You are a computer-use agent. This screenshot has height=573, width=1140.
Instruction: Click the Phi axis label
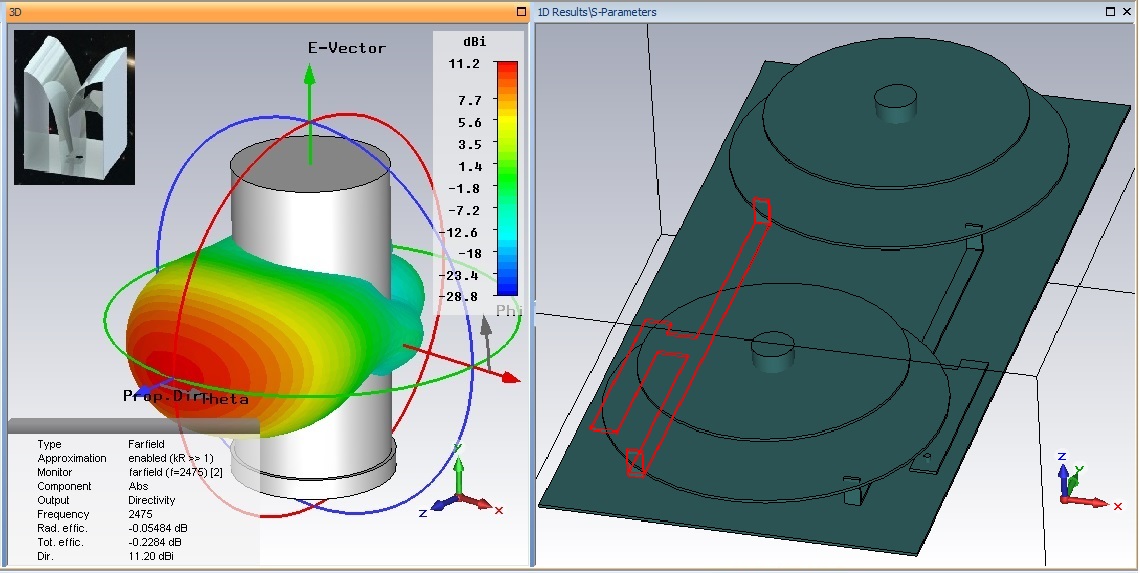pyautogui.click(x=509, y=311)
